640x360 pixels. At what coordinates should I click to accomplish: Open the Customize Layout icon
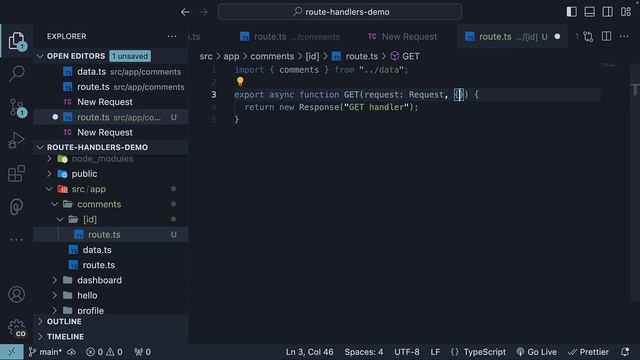click(x=626, y=12)
